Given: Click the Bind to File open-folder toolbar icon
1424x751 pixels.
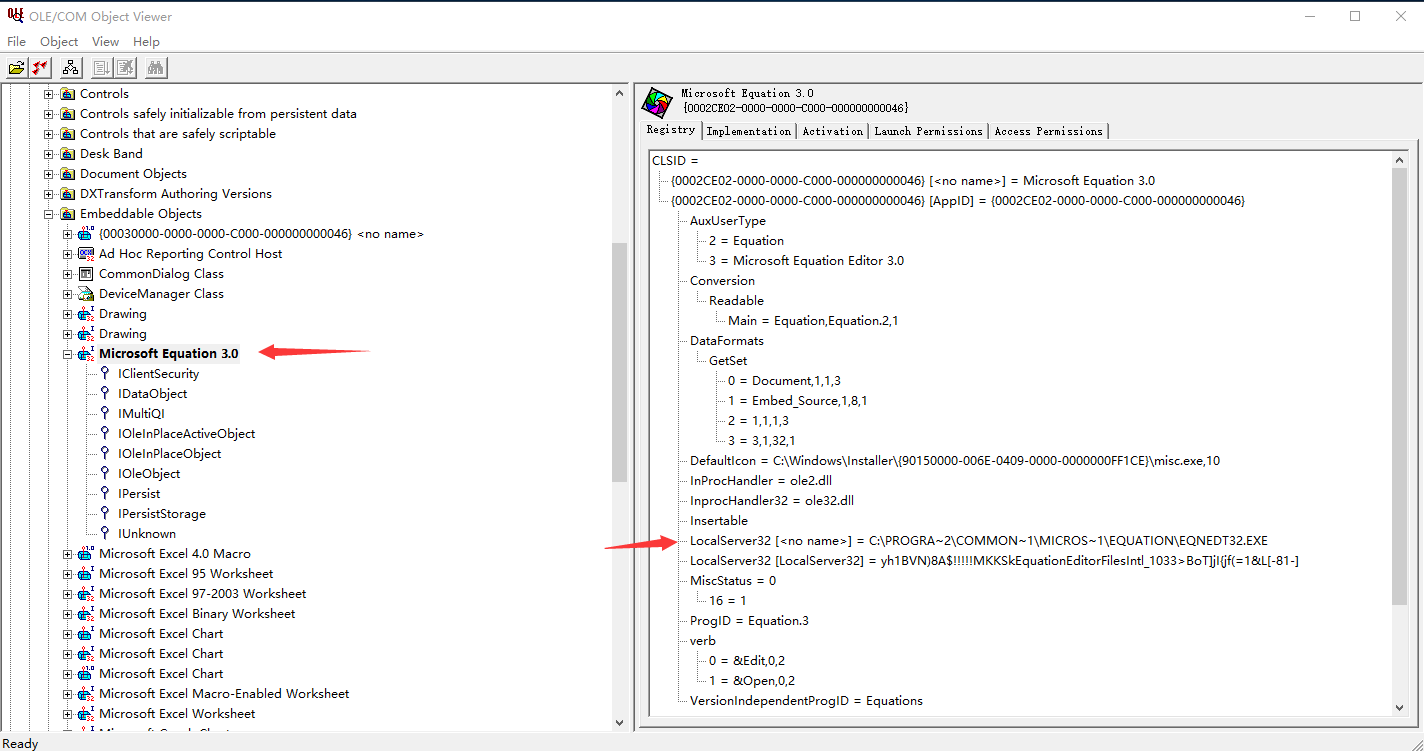Looking at the screenshot, I should 17,68.
